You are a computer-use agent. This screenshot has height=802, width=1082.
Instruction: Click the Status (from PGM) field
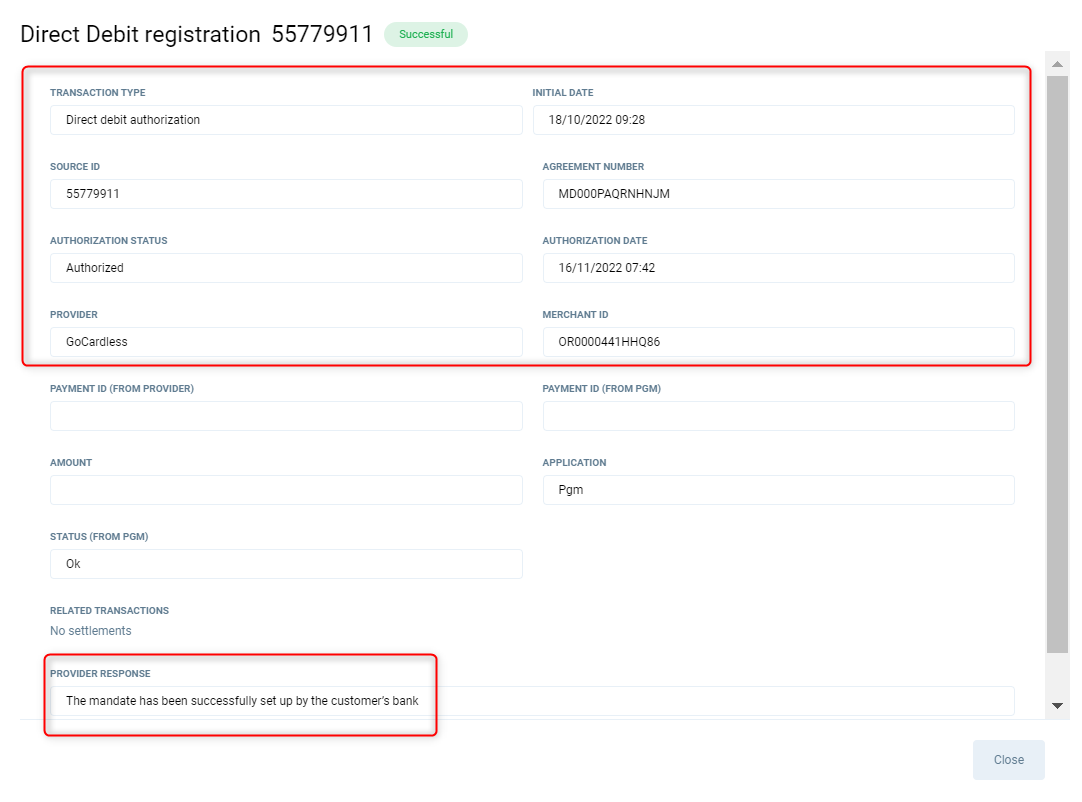click(286, 564)
